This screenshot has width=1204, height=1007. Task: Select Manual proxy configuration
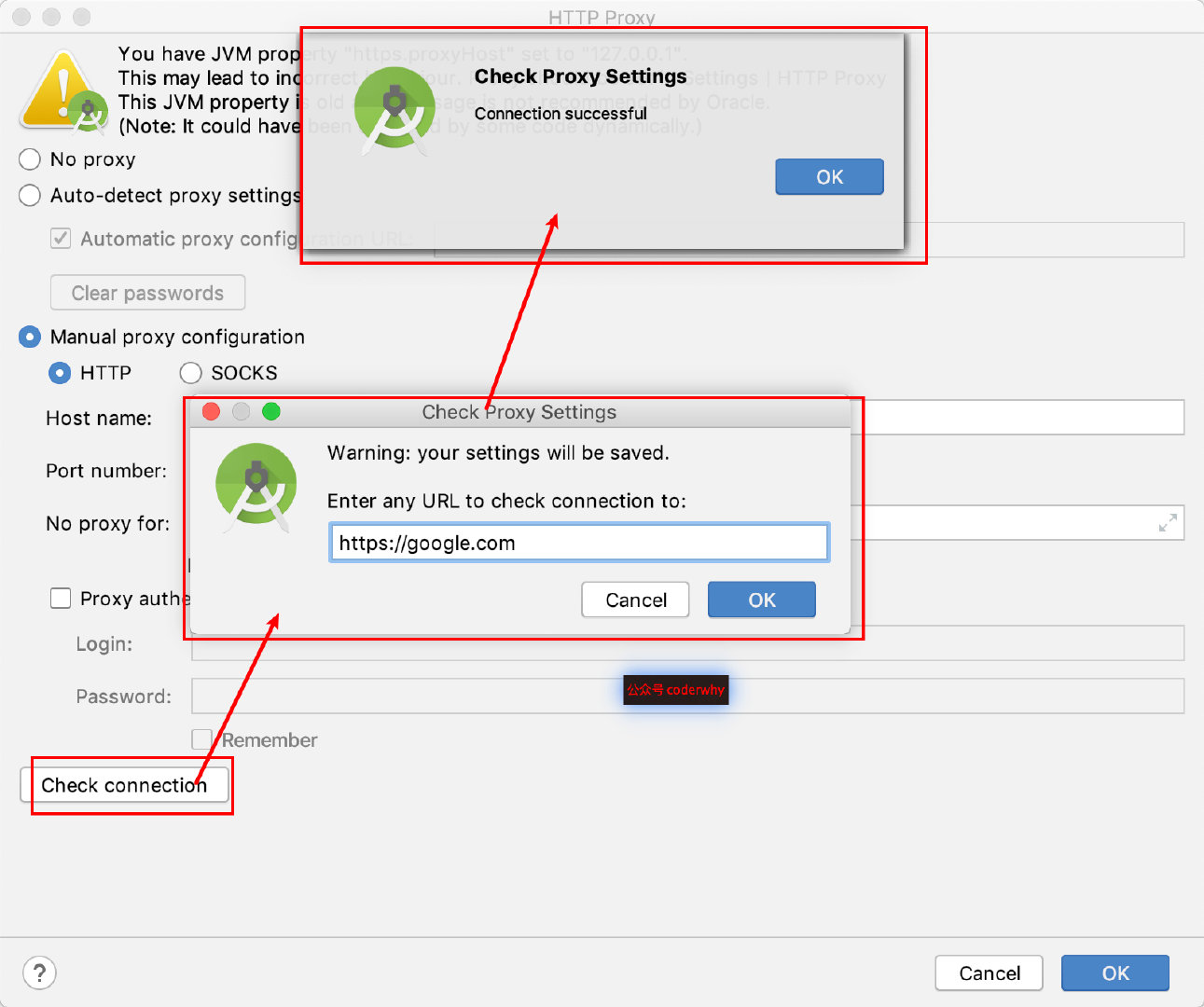coord(30,337)
